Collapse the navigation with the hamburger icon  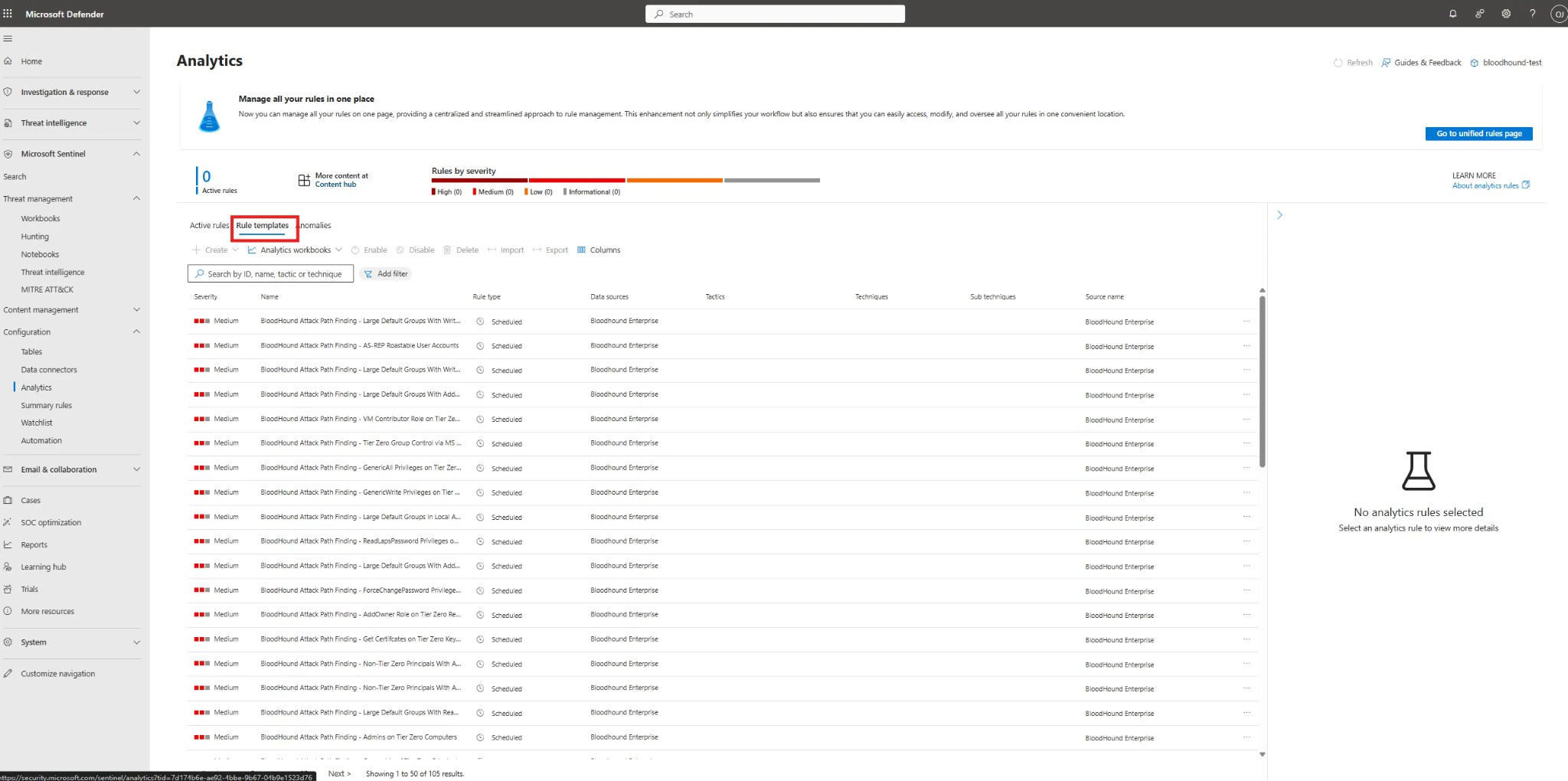pyautogui.click(x=8, y=38)
